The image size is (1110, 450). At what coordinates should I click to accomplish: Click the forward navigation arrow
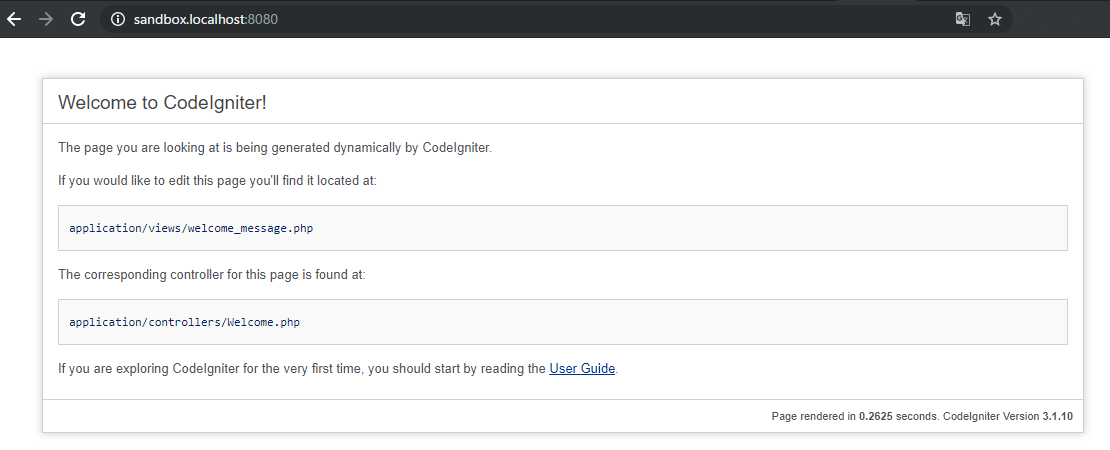pyautogui.click(x=45, y=19)
